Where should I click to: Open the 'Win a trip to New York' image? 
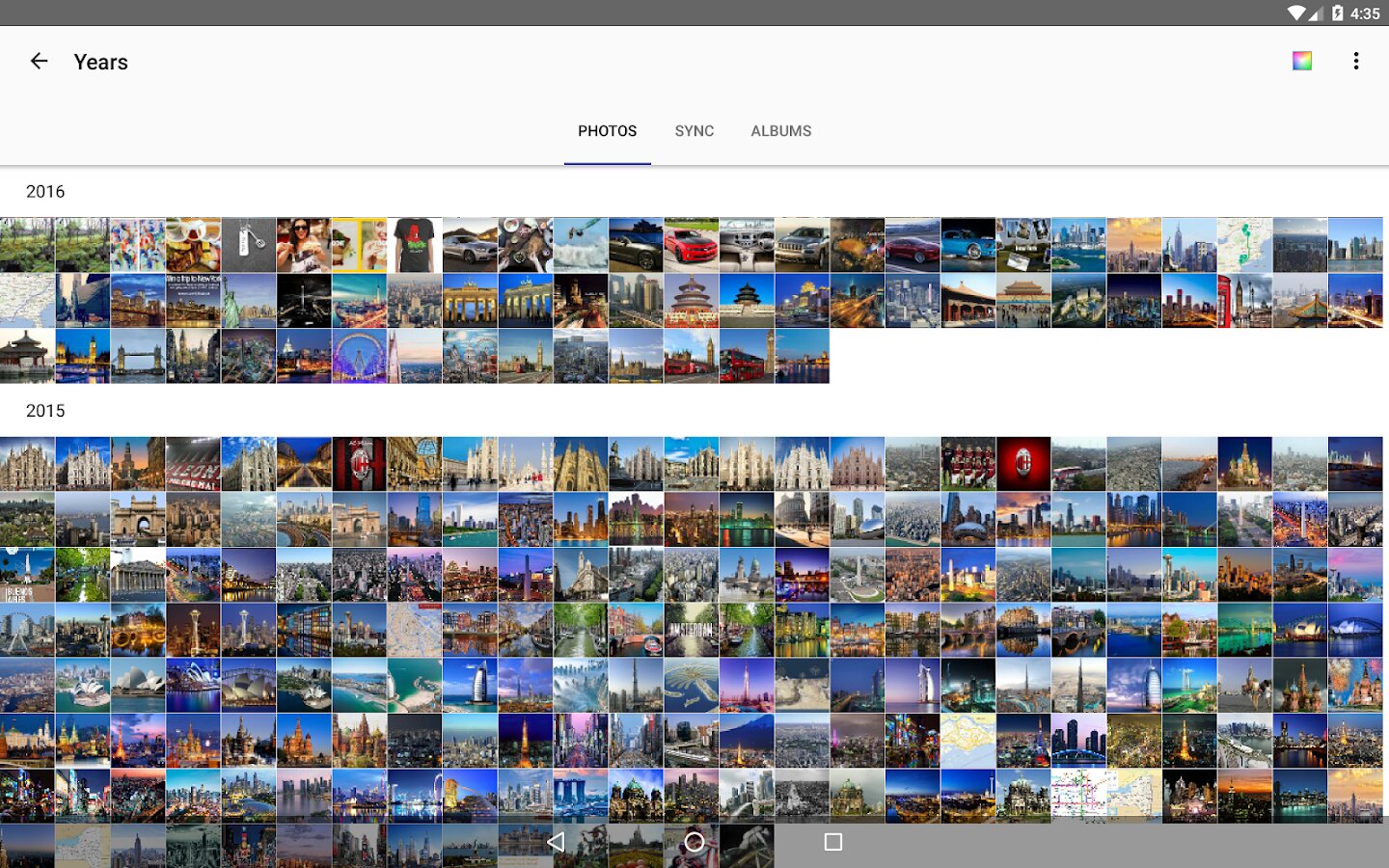193,301
